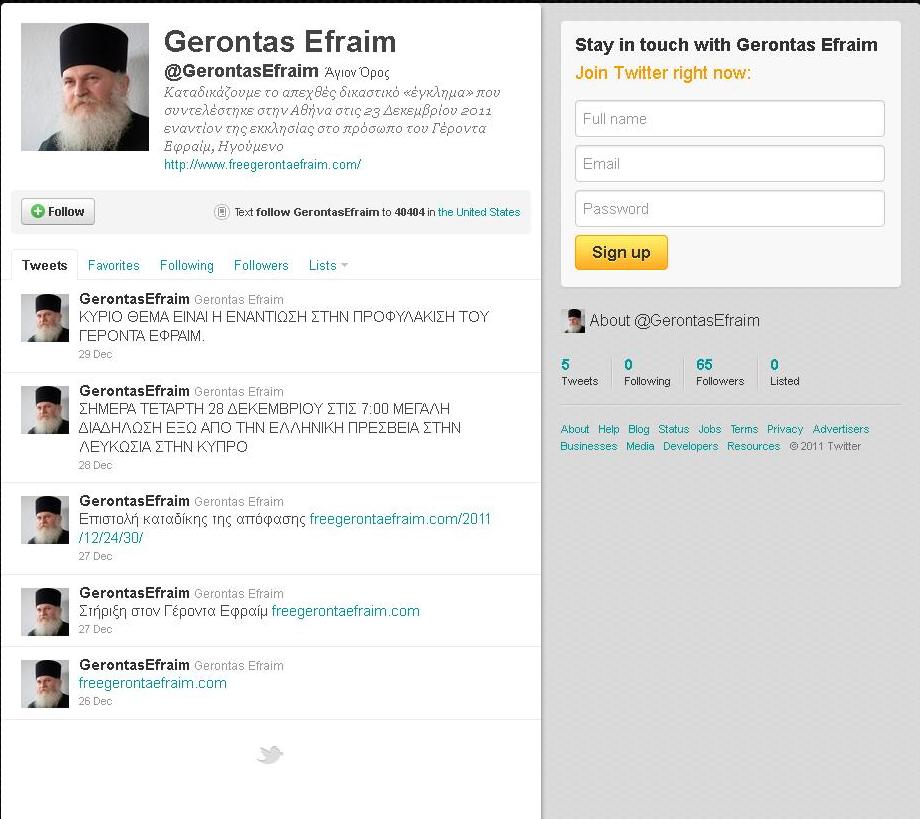Click the avatar on the 26 Dec tweet
This screenshot has height=819, width=920.
[x=45, y=684]
